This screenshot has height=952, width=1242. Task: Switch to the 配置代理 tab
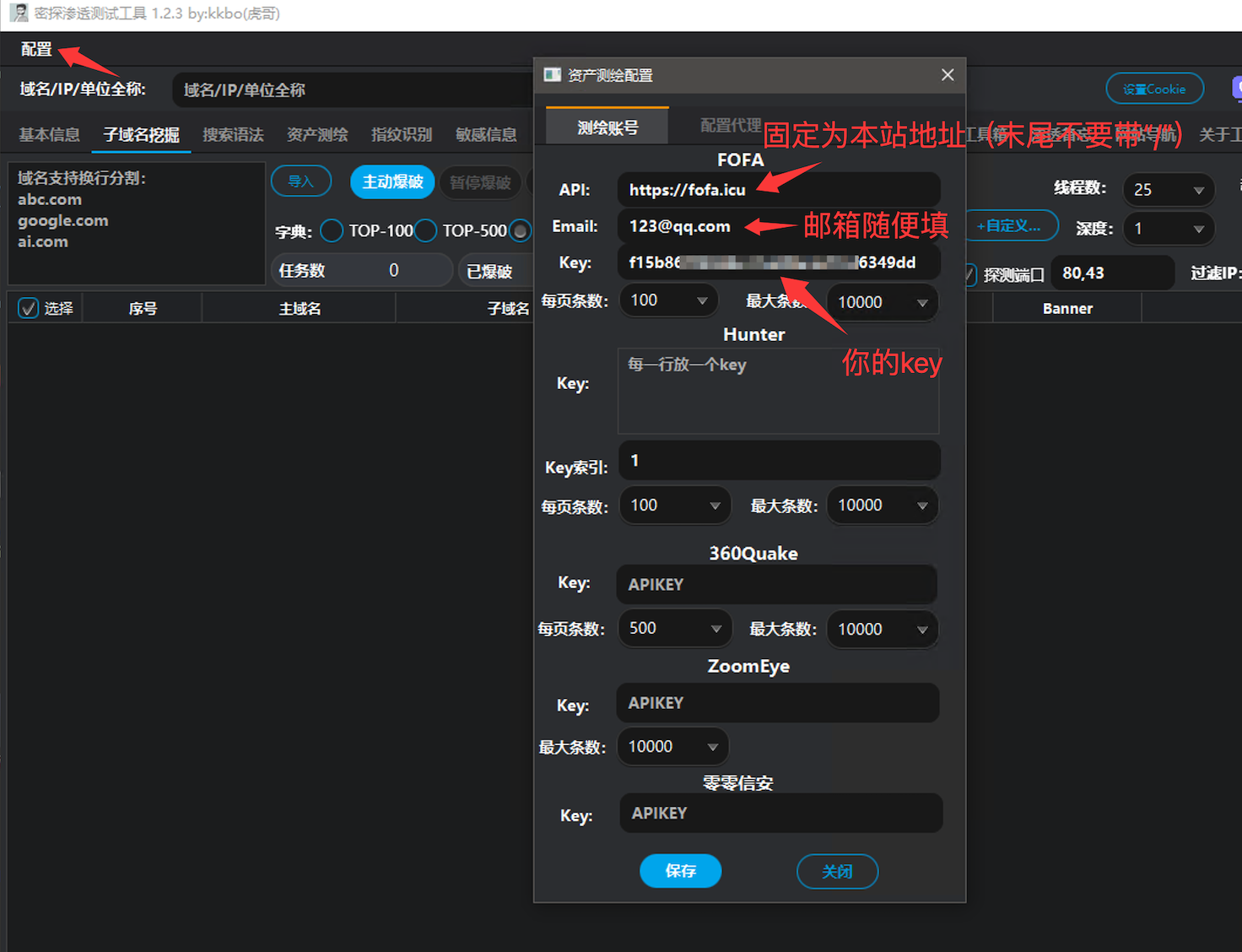pyautogui.click(x=730, y=126)
